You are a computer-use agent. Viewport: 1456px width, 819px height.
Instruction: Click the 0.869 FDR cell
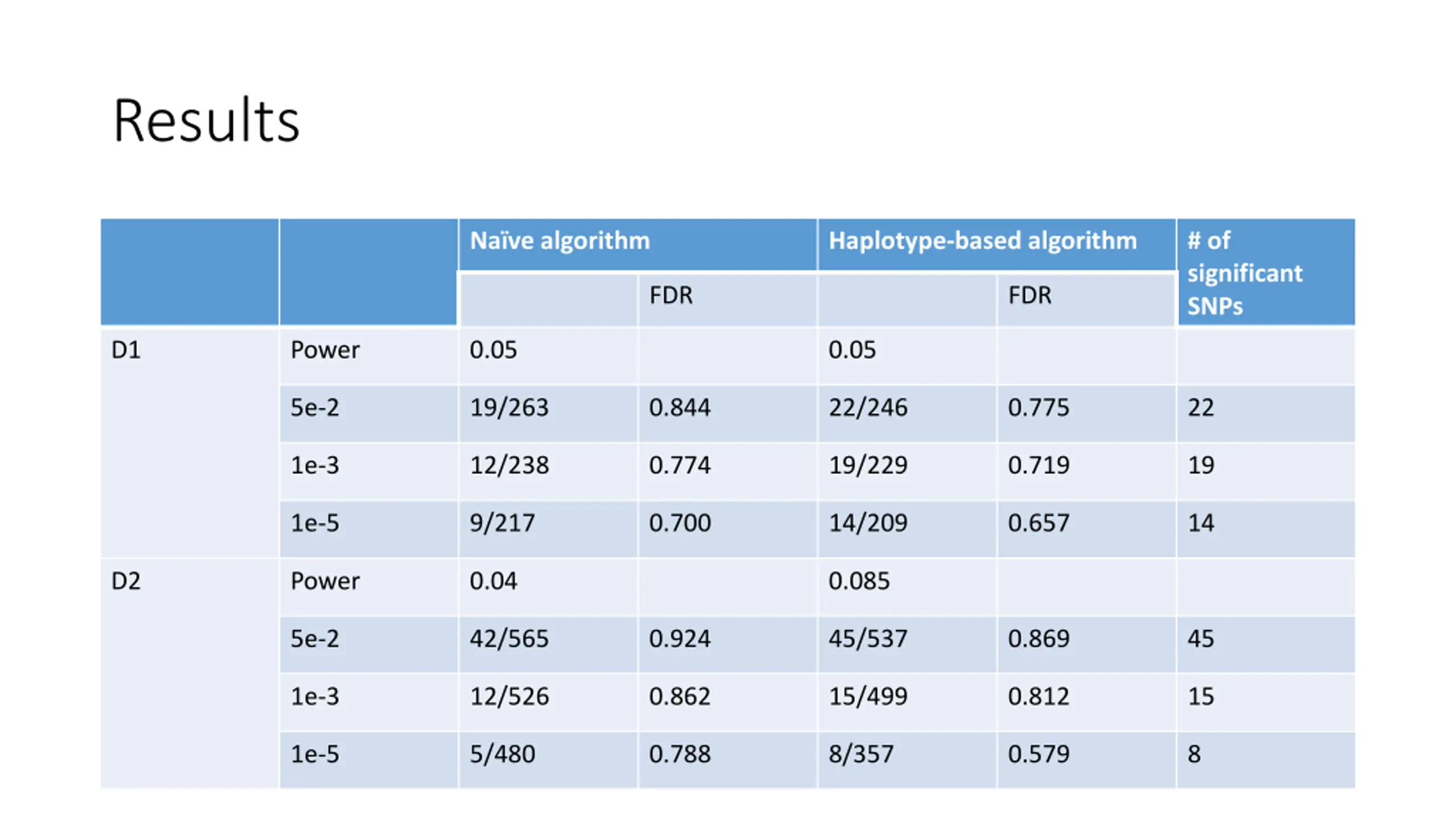[x=1086, y=644]
